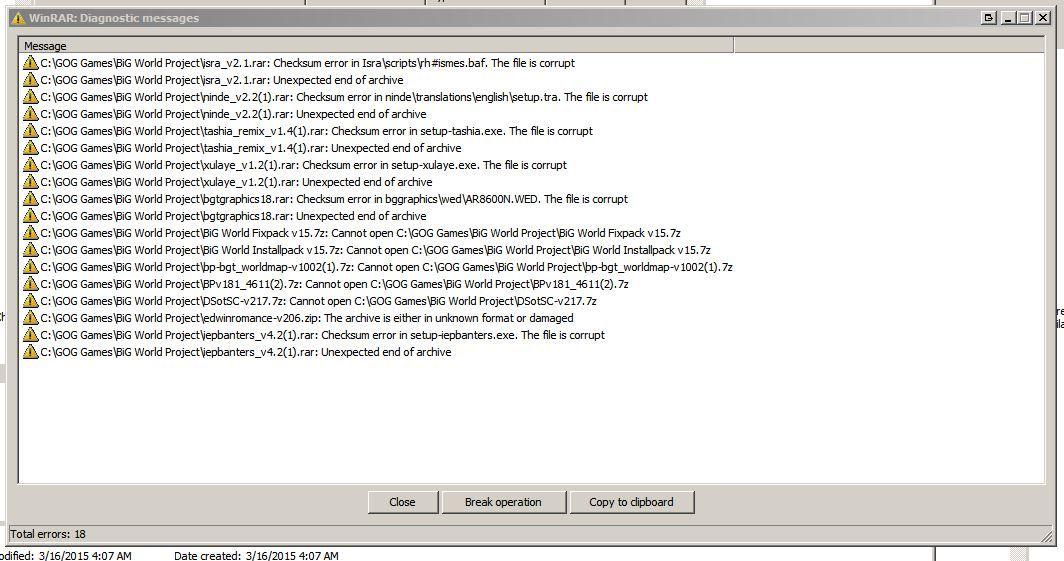Click the WinRAR title bar warning icon
Viewport: 1064px width, 561px height.
(18, 18)
